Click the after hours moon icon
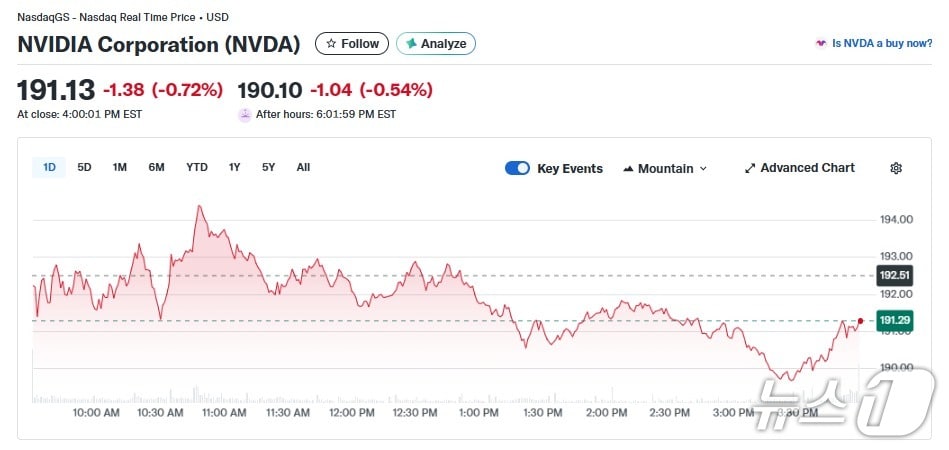 coord(245,114)
